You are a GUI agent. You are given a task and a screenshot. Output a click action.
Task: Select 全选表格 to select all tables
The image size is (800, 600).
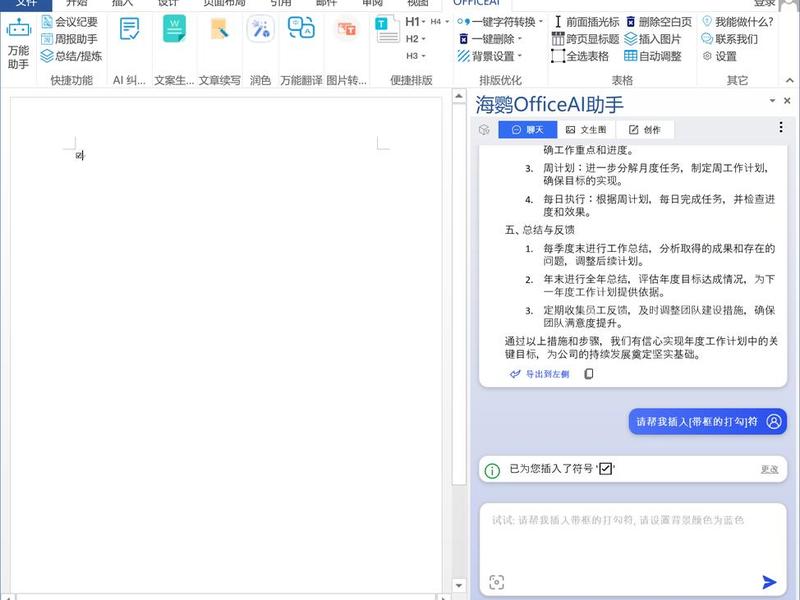pos(581,56)
